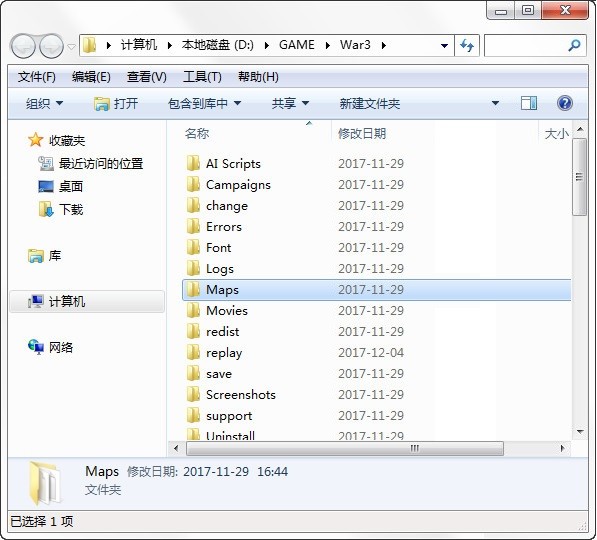This screenshot has width=597, height=540.
Task: Open recent pages dropdown beside the Forward arrow
Action: tap(71, 46)
